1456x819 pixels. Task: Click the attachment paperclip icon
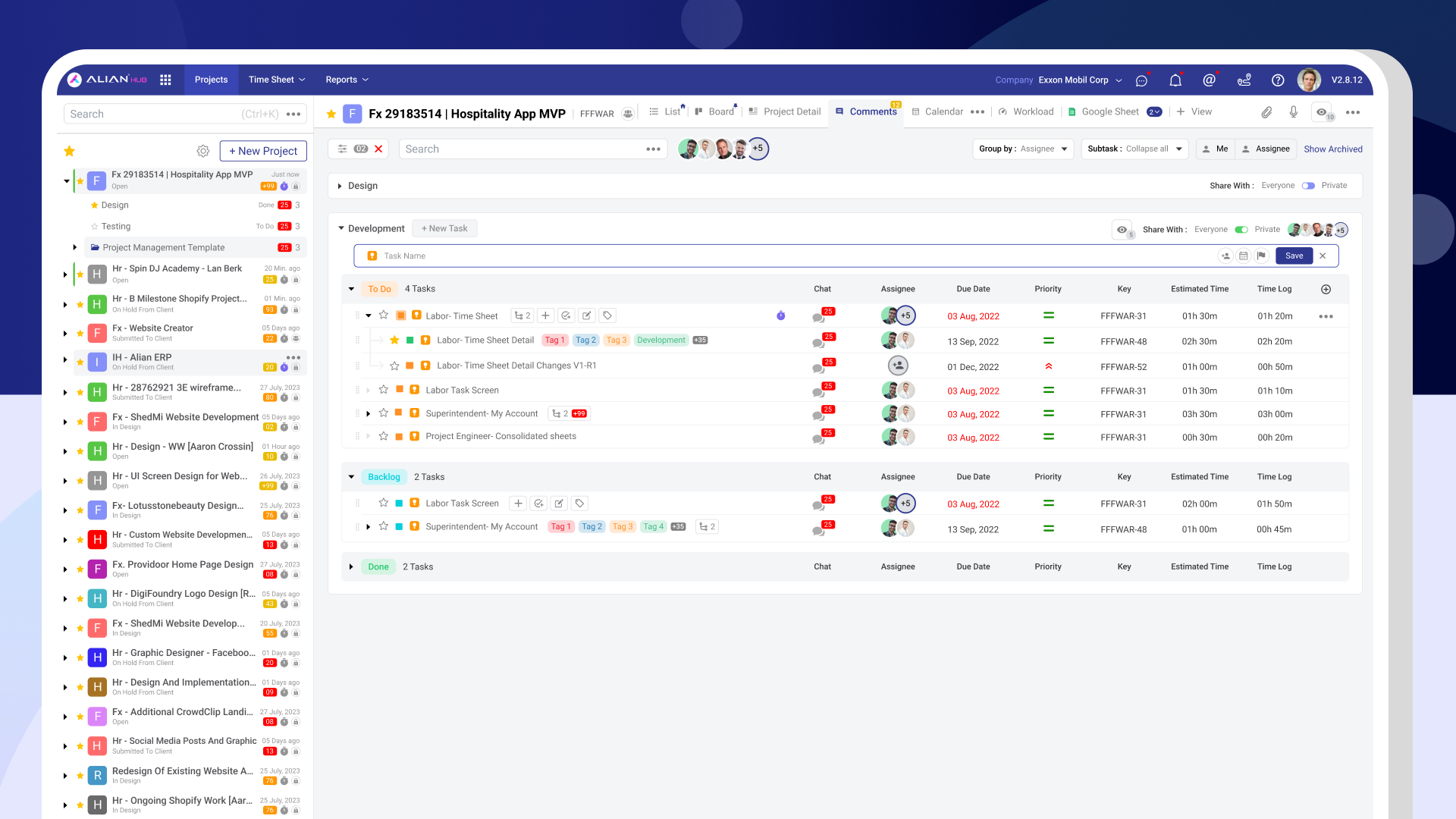pyautogui.click(x=1266, y=112)
